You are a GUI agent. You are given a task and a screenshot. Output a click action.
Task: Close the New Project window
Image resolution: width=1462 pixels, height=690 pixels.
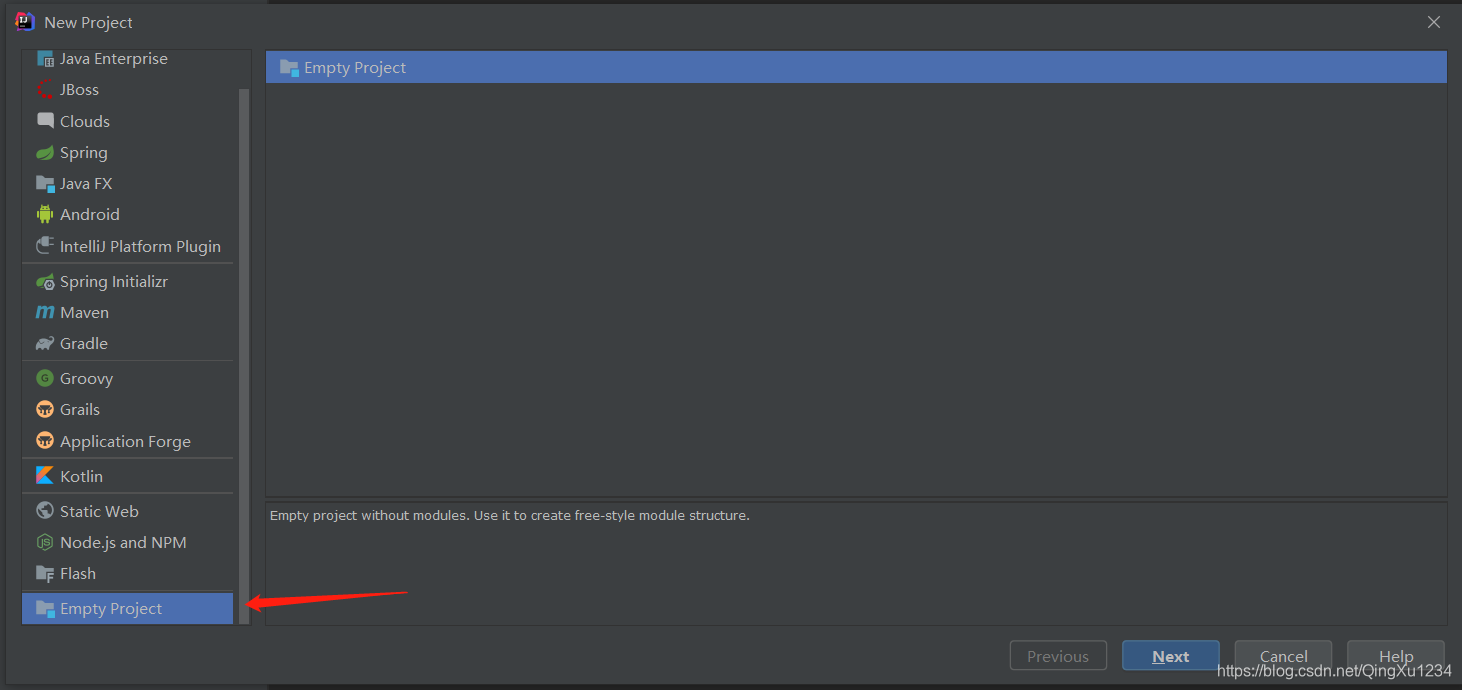[1434, 22]
